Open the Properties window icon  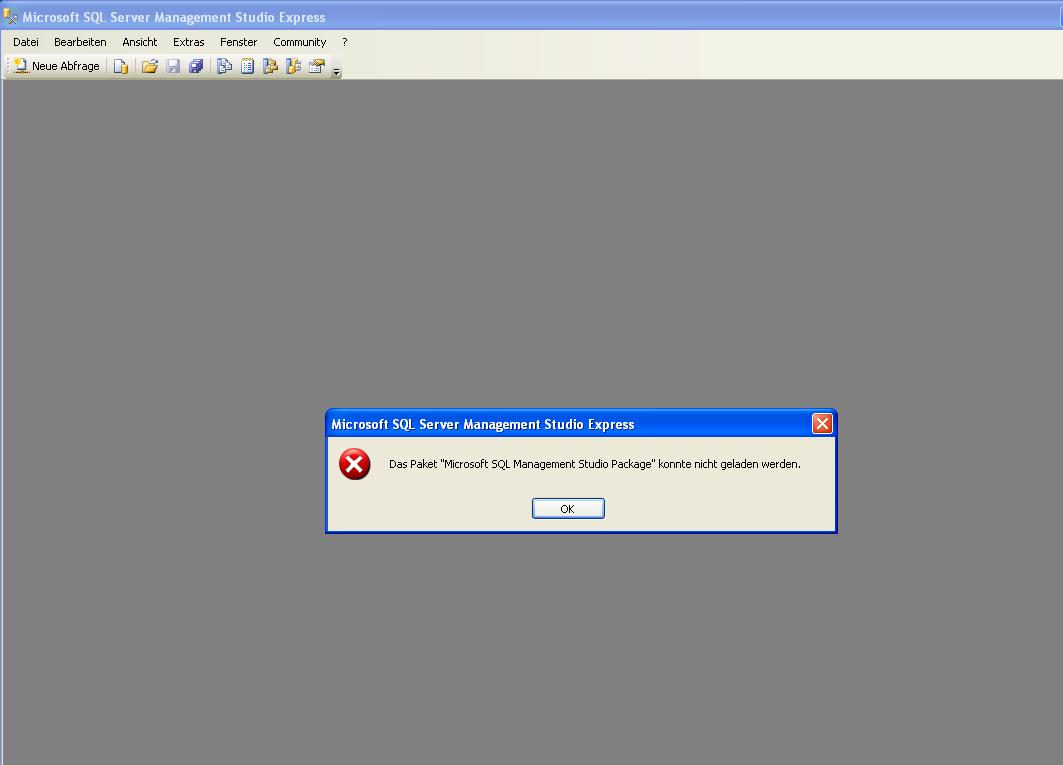(317, 66)
